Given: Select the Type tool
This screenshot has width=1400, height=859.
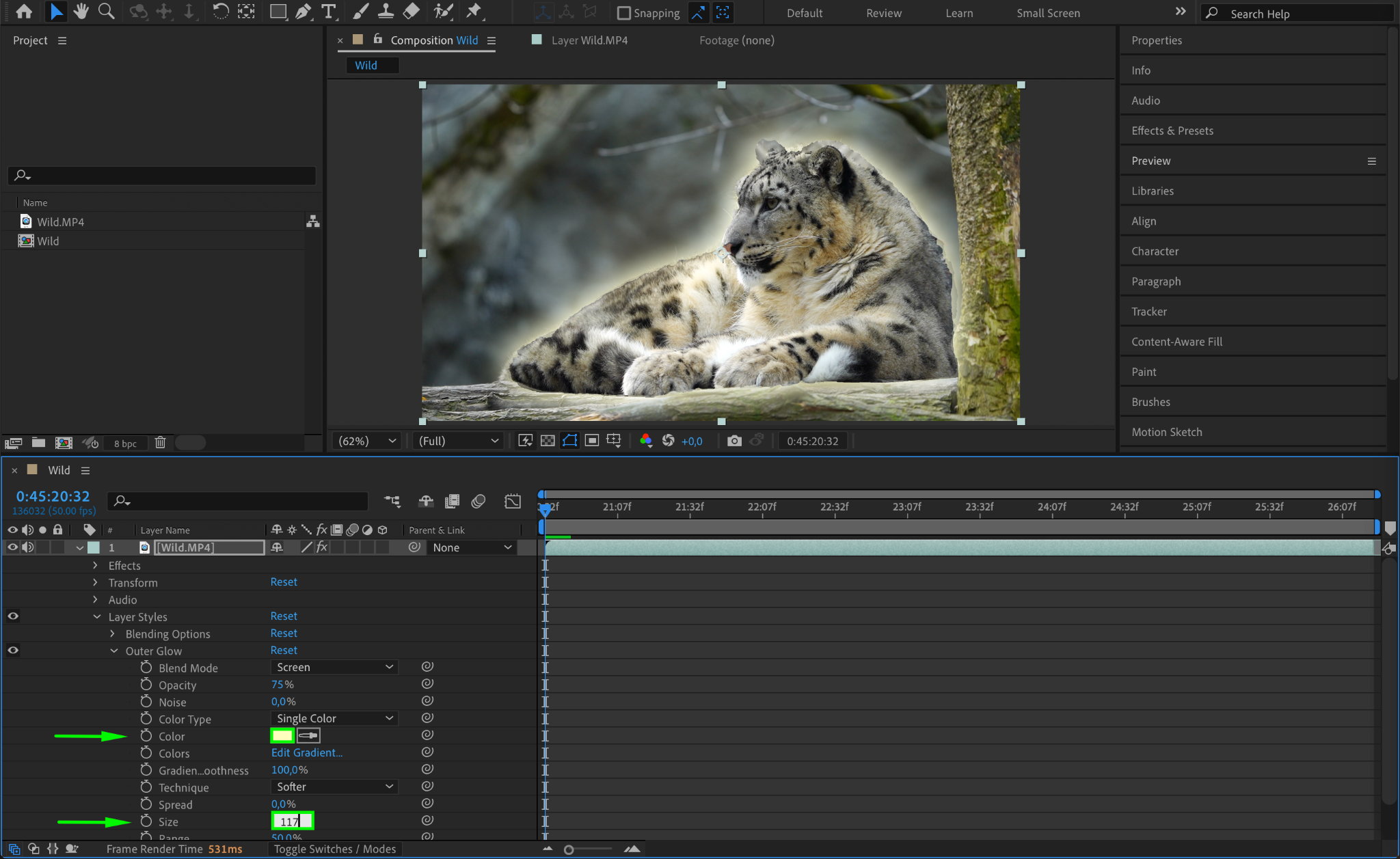Looking at the screenshot, I should [x=329, y=12].
